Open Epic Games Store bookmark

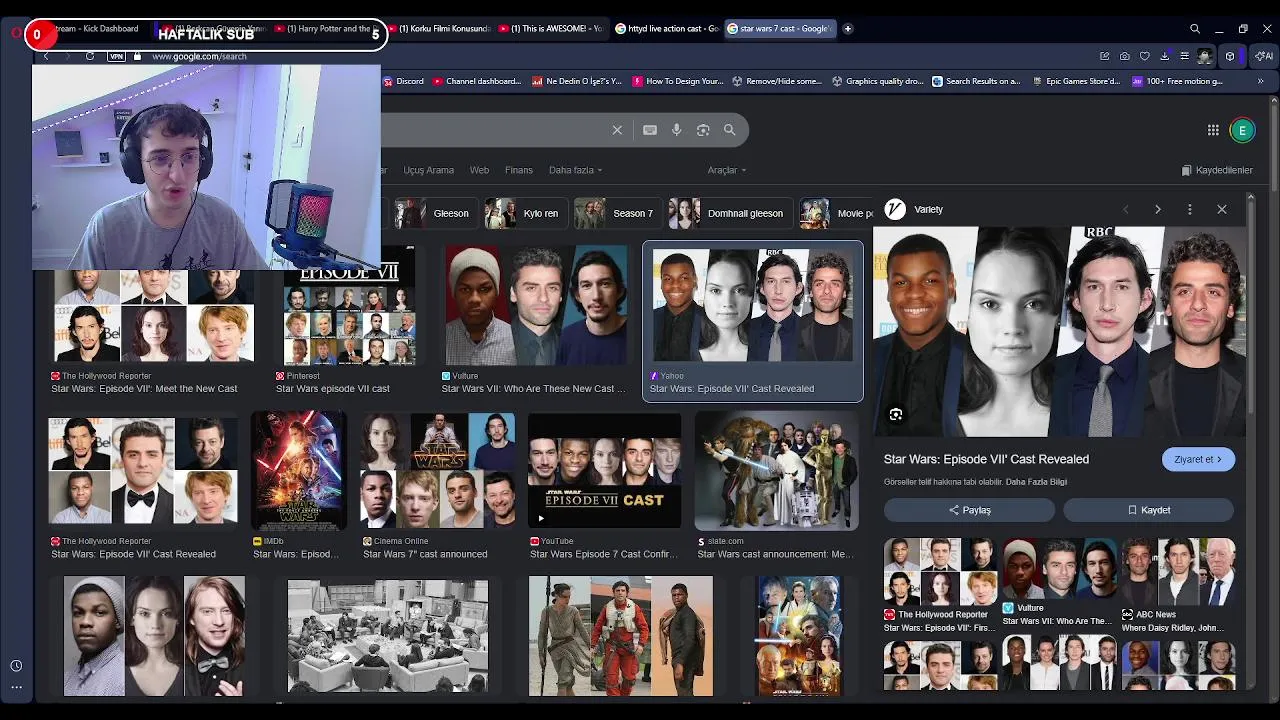[1076, 81]
